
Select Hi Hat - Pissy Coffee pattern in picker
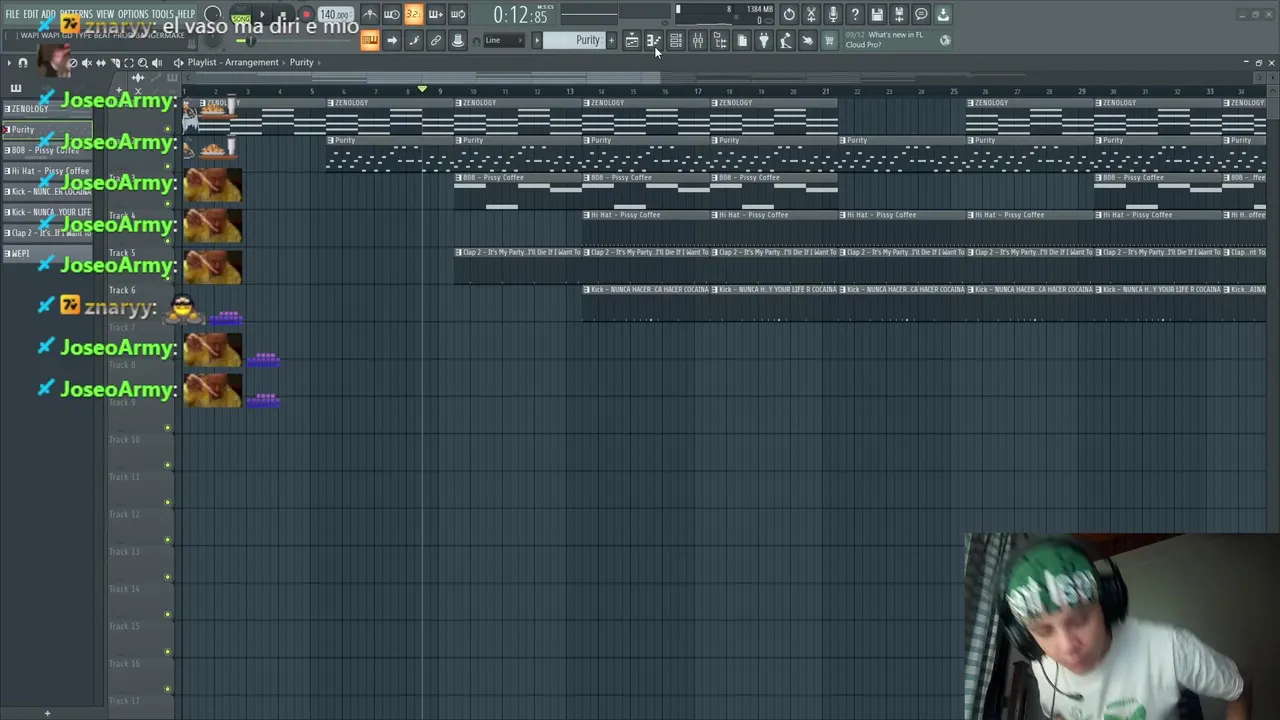point(47,171)
